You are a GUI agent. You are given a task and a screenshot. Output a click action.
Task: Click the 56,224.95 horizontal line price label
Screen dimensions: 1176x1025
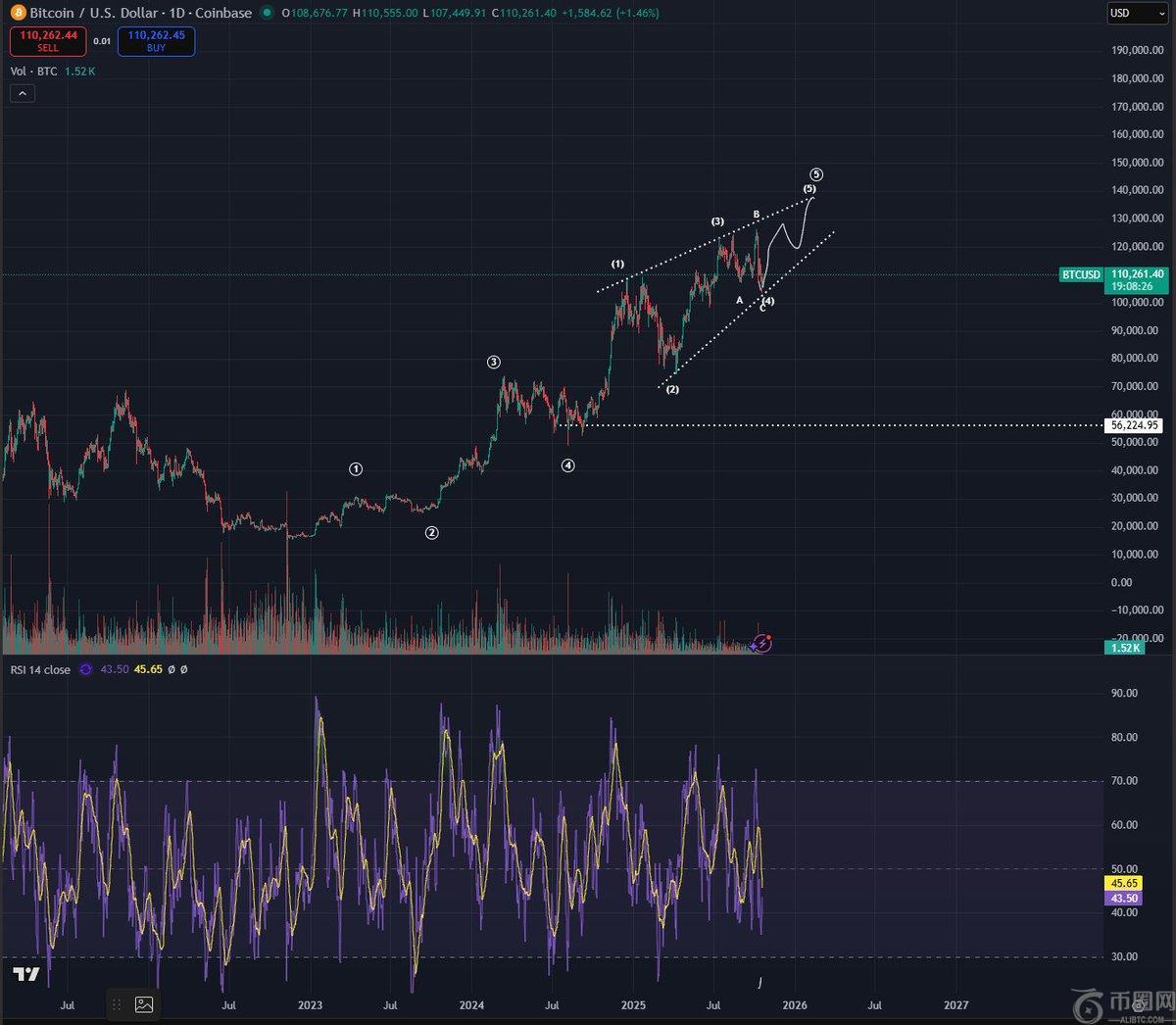pyautogui.click(x=1135, y=425)
